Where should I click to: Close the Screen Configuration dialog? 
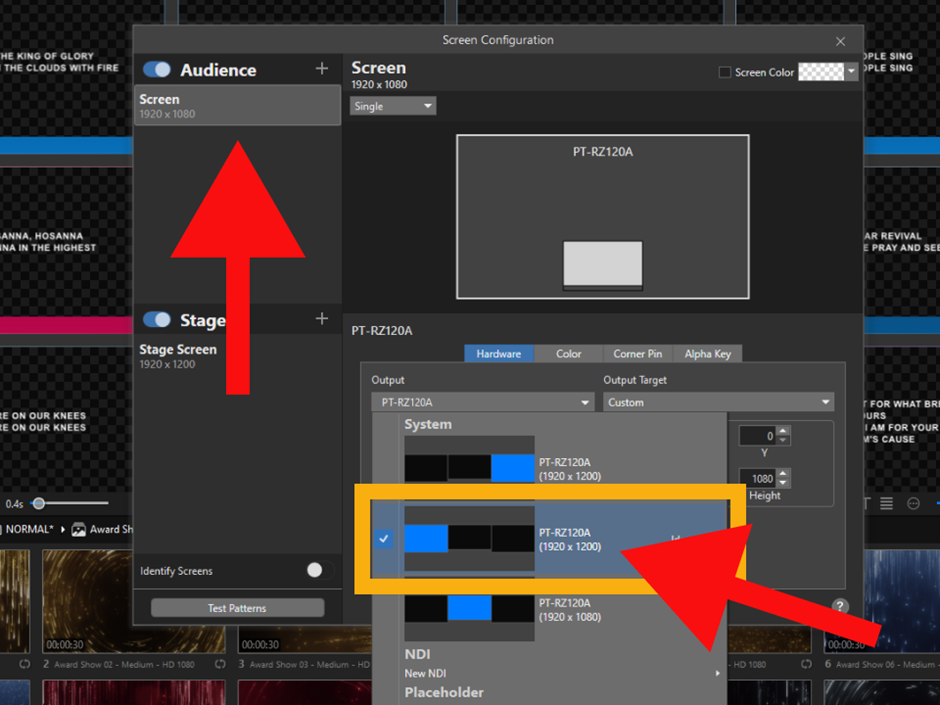(840, 41)
